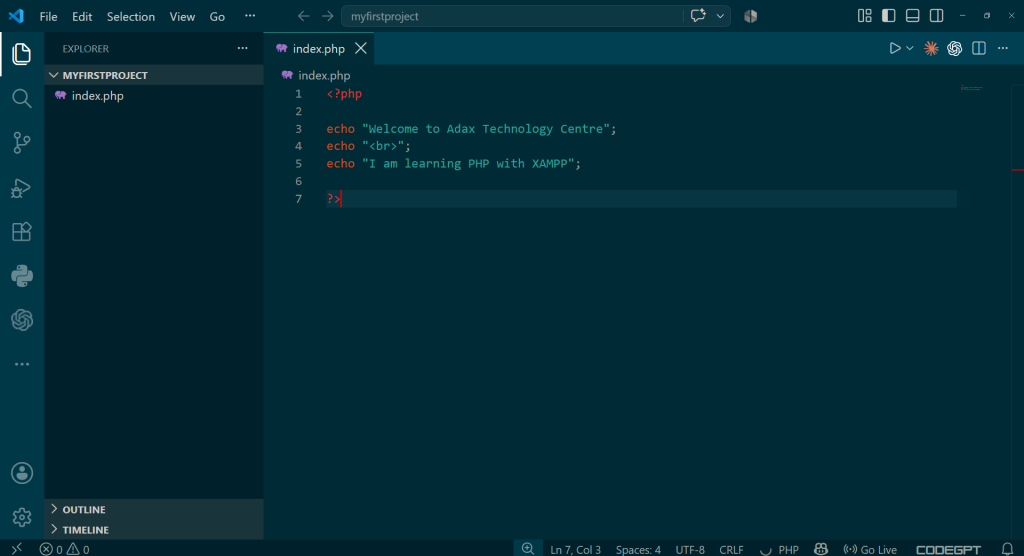Open the Explorer view in activity bar
The width and height of the screenshot is (1024, 556).
point(22,54)
